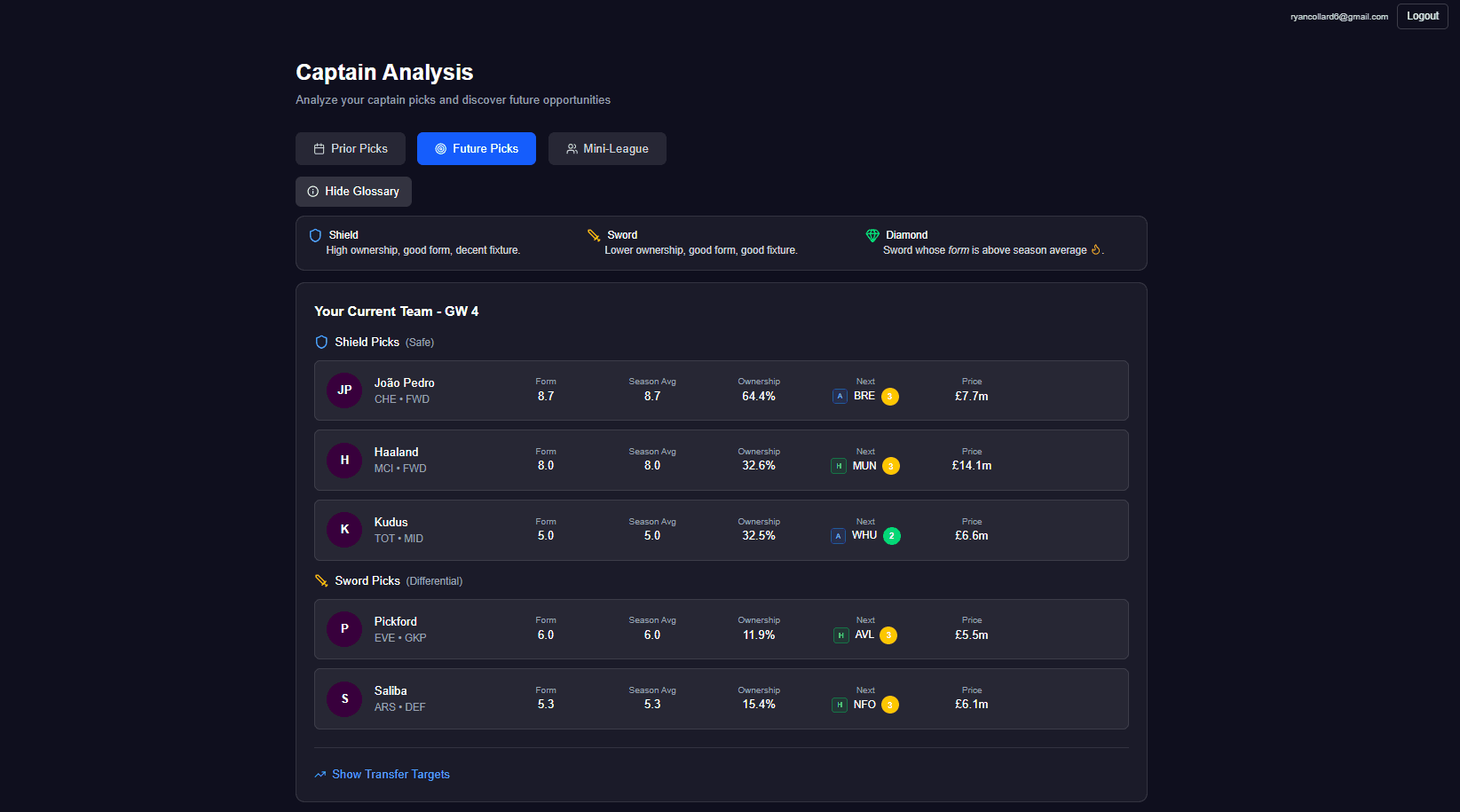This screenshot has height=812, width=1460.
Task: Click João Pedro's JP avatar circle
Action: click(344, 390)
